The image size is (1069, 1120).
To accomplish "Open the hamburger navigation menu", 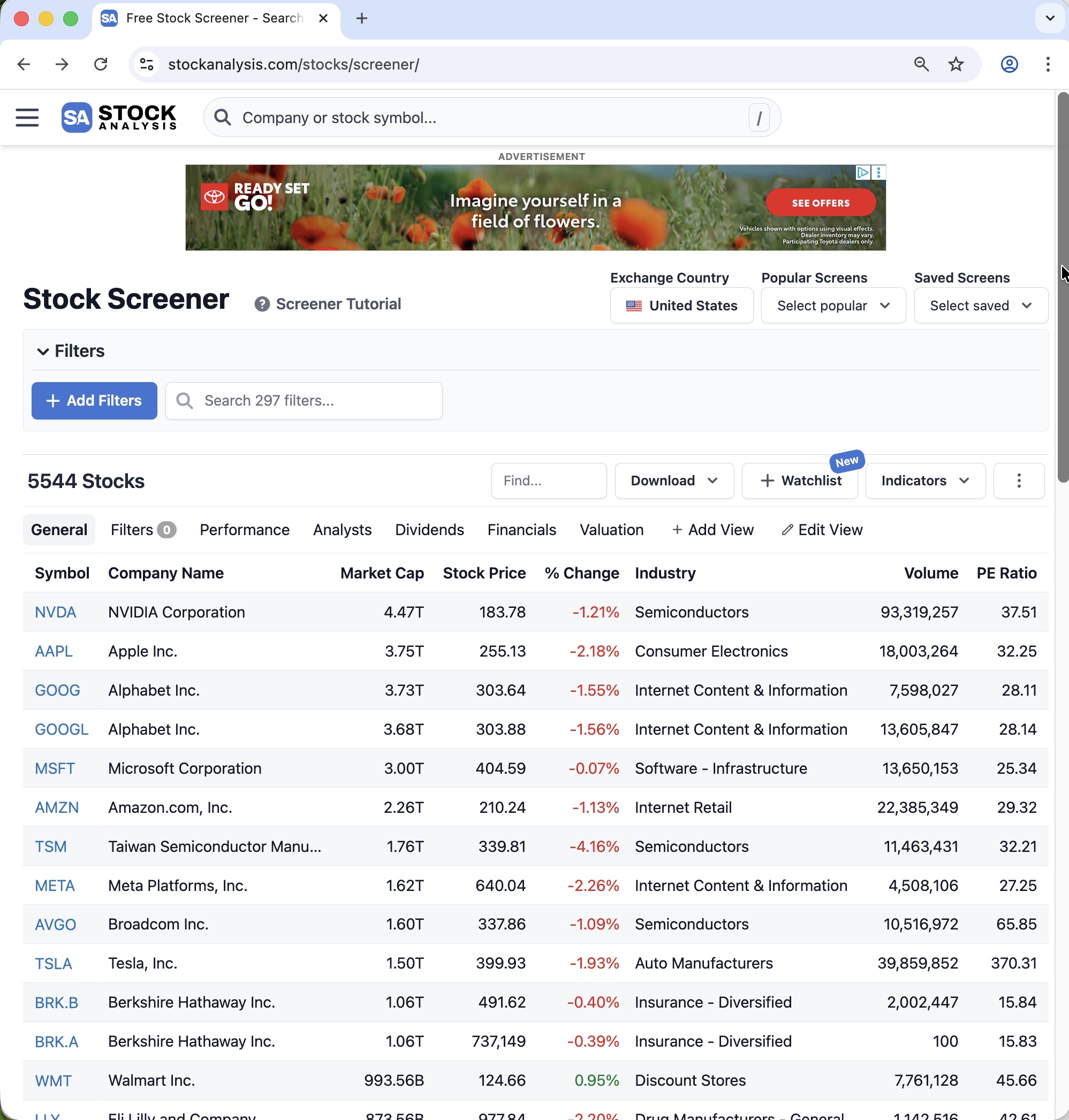I will tap(27, 117).
